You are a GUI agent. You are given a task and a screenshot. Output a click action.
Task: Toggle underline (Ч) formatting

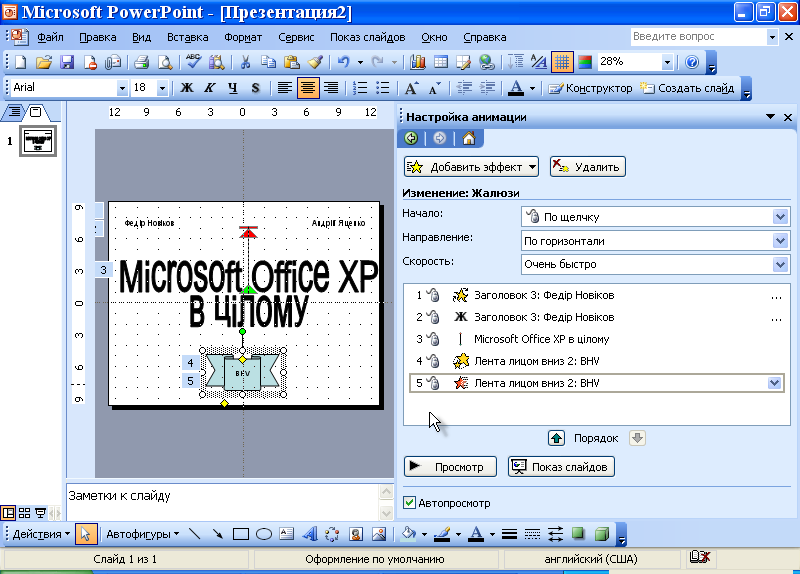click(233, 88)
